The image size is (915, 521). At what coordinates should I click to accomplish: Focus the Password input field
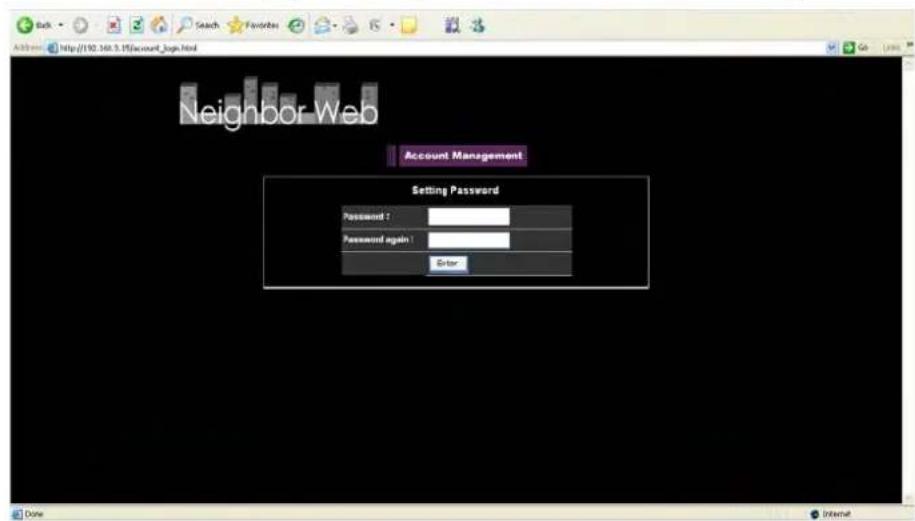[x=468, y=217]
